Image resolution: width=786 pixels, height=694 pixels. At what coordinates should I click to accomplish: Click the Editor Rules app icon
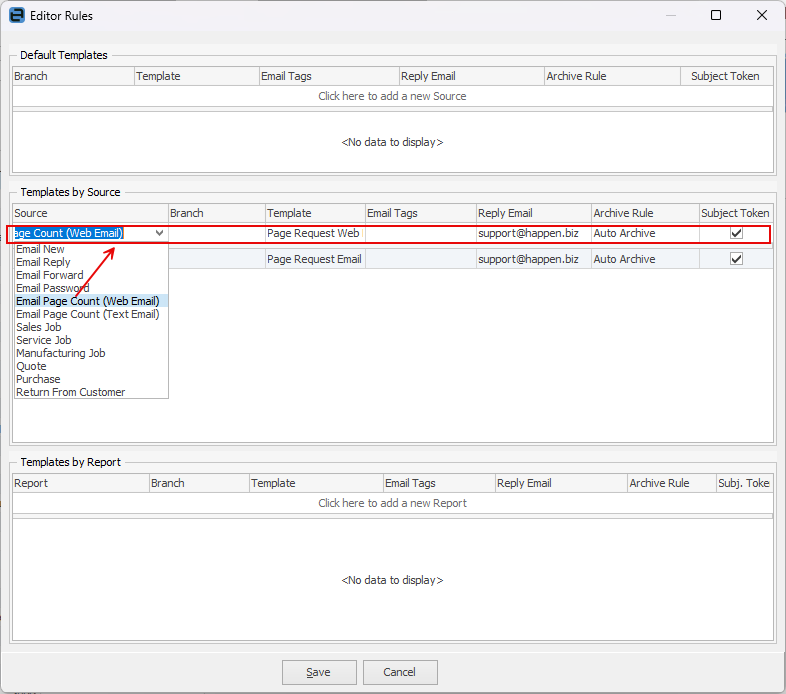pyautogui.click(x=17, y=16)
